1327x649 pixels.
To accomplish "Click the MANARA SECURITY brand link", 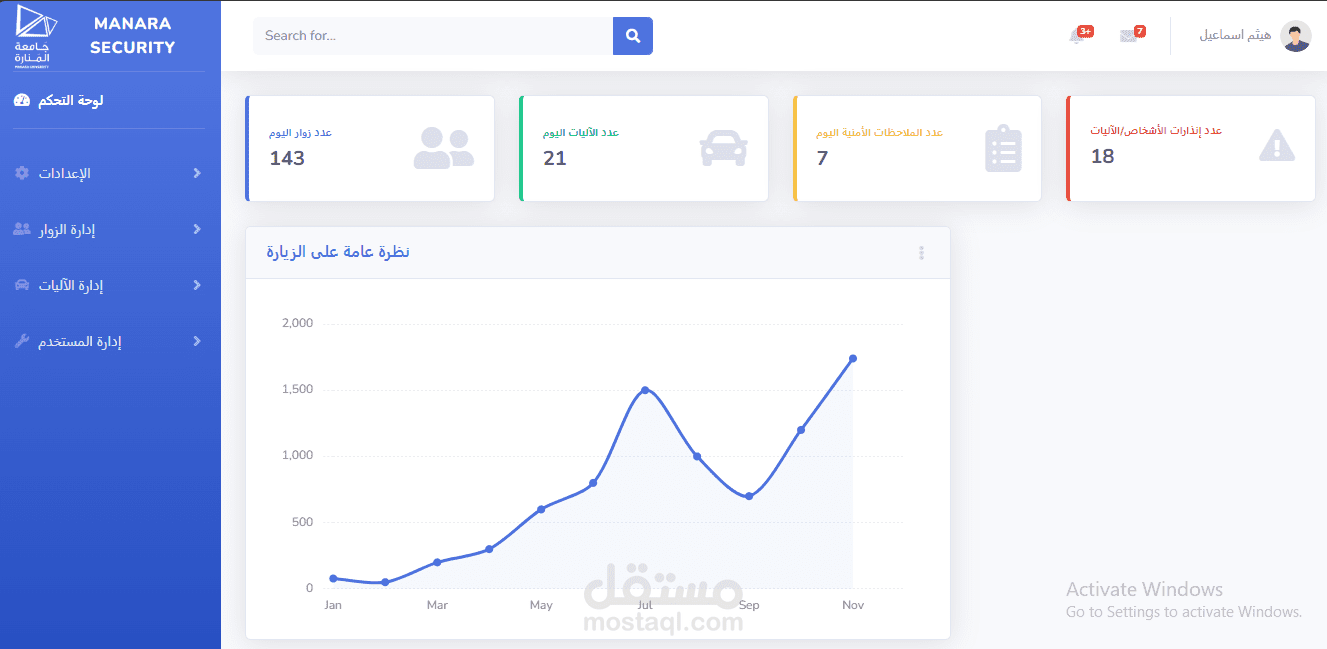I will point(132,35).
